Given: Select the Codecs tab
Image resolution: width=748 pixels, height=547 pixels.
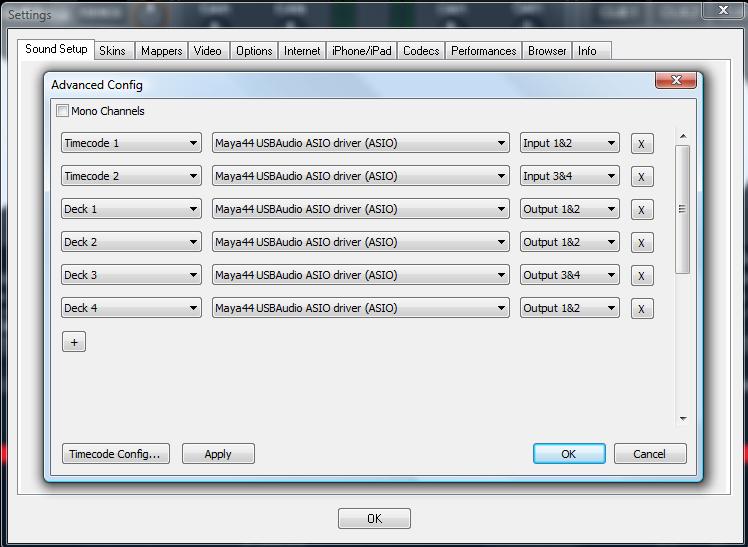Looking at the screenshot, I should (x=421, y=51).
